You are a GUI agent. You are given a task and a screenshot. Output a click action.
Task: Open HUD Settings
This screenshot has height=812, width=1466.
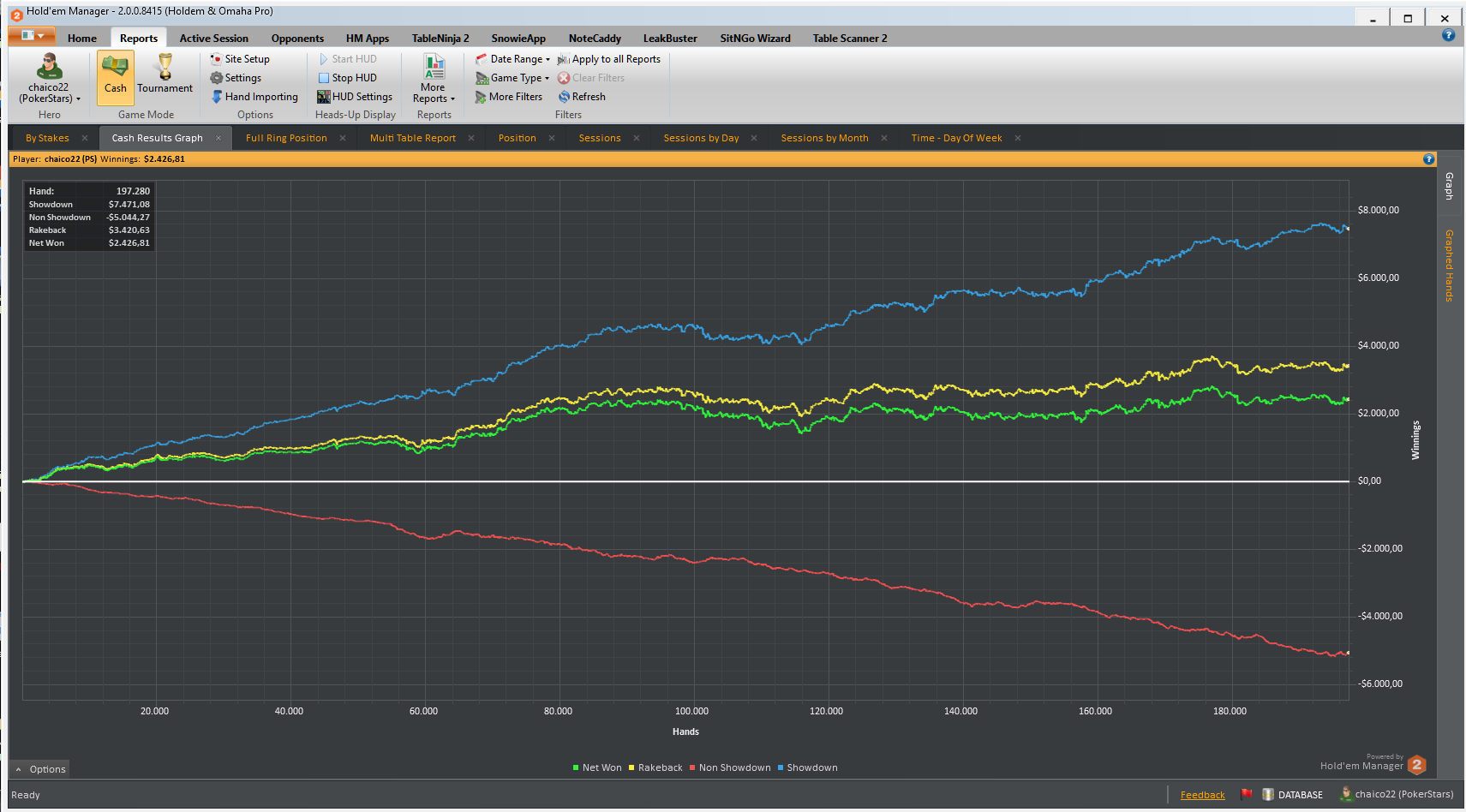tap(355, 97)
